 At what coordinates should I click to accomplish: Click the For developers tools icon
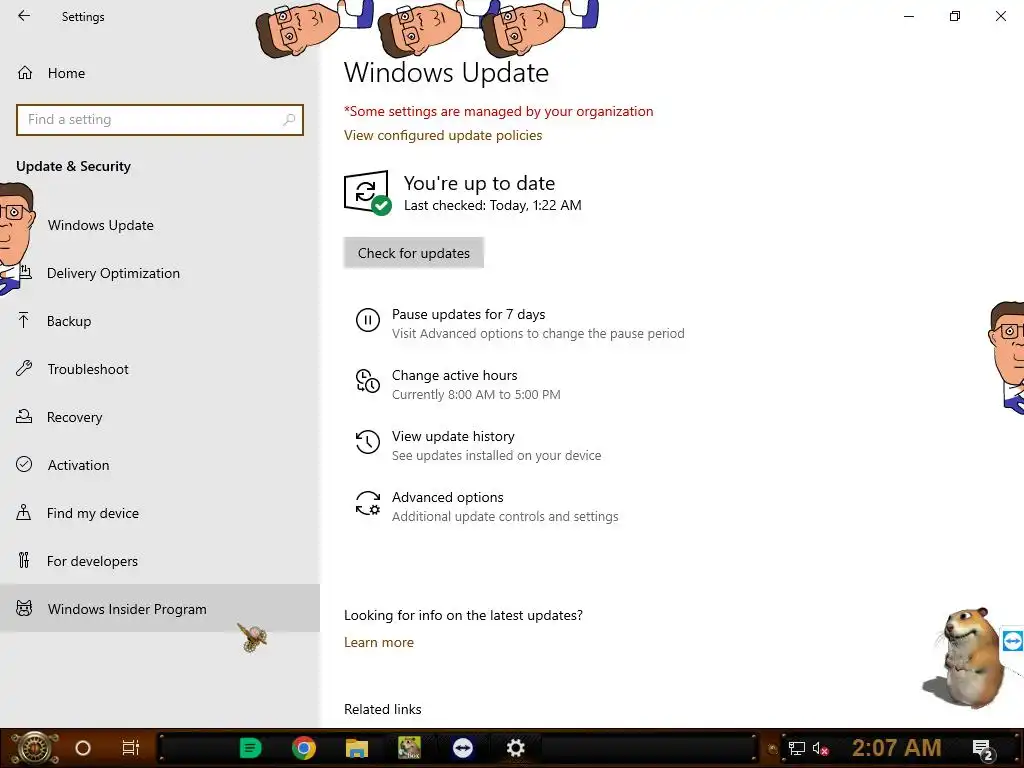coord(24,560)
